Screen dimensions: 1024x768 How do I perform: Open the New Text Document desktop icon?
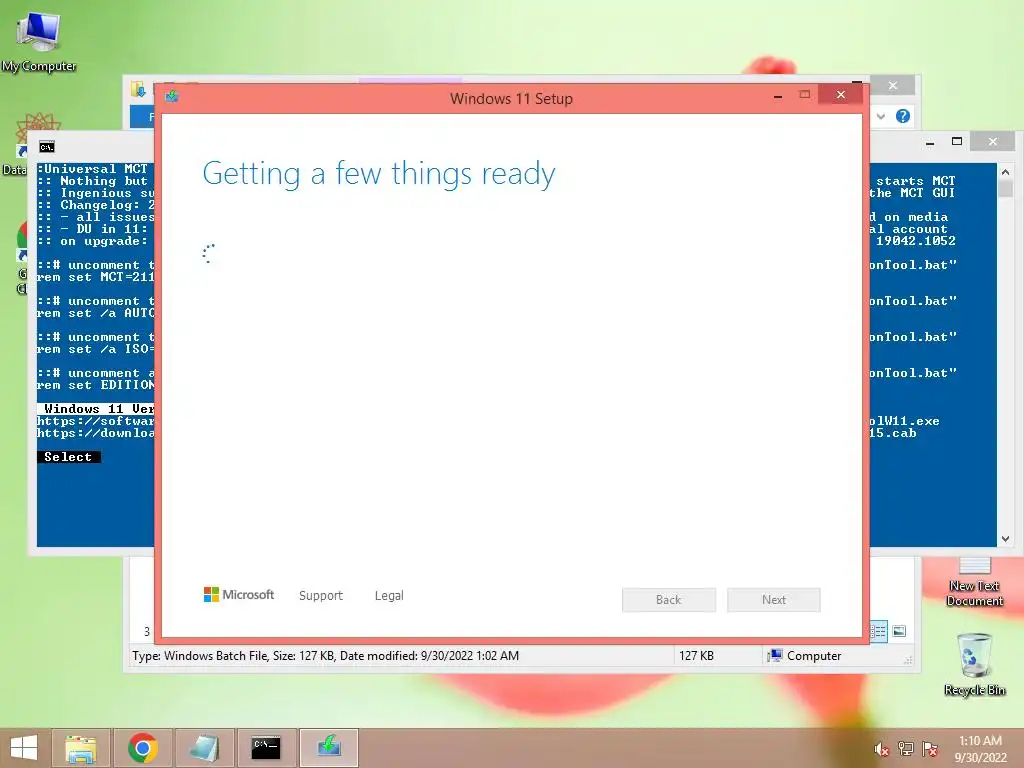pyautogui.click(x=974, y=583)
